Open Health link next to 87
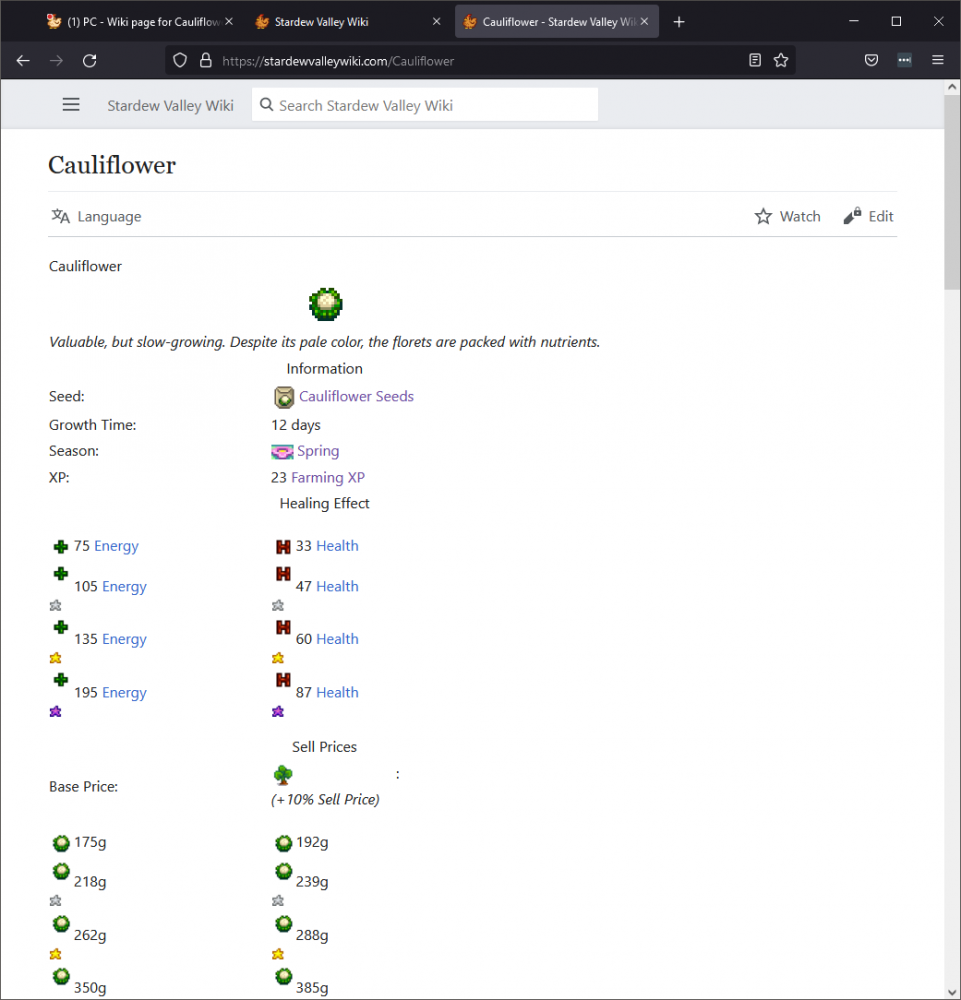This screenshot has width=961, height=1000. coord(337,693)
